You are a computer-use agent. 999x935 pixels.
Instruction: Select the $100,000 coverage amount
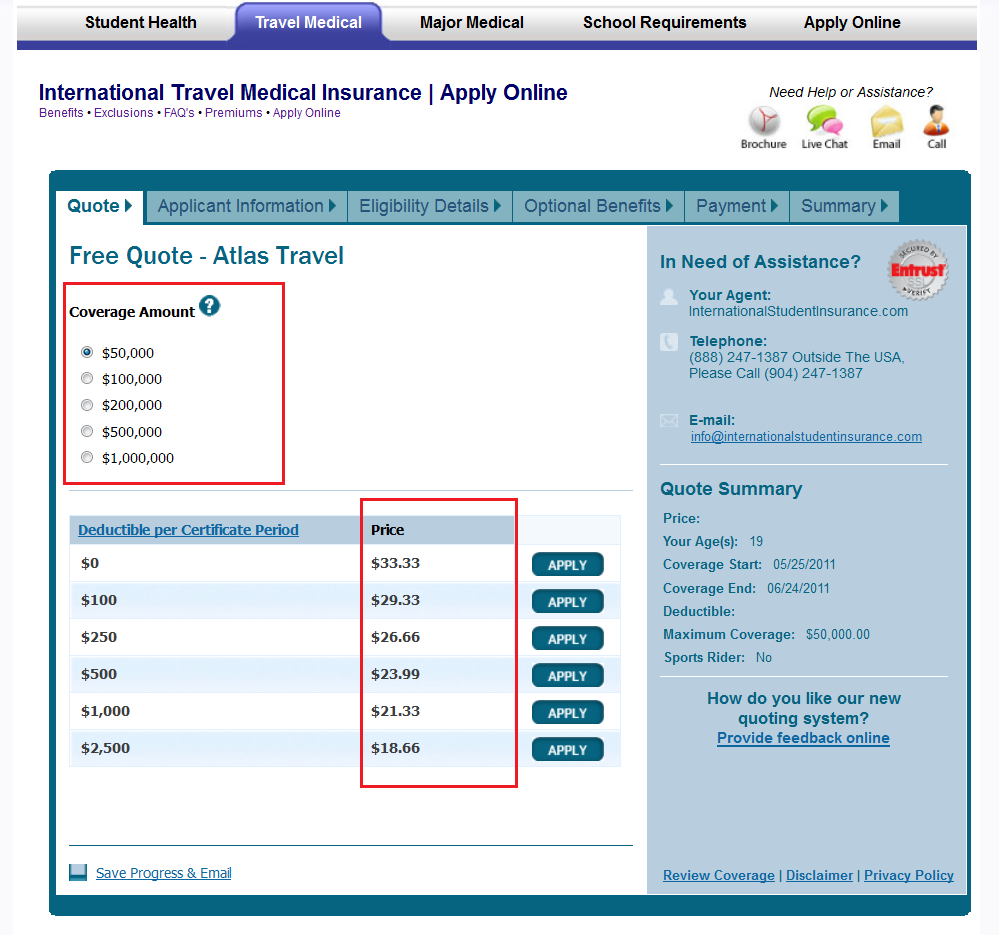click(87, 378)
